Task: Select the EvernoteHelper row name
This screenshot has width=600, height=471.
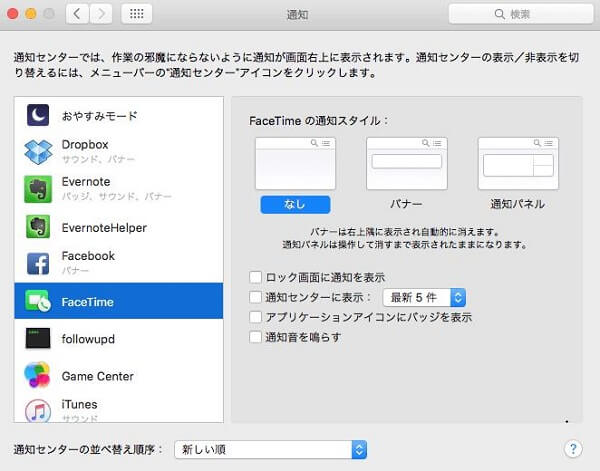Action: pos(104,228)
